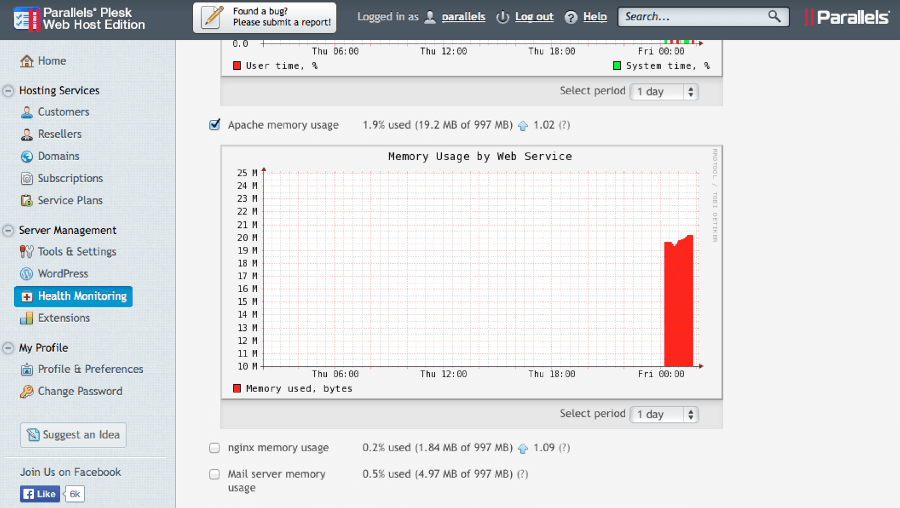This screenshot has width=900, height=508.
Task: Click the Apache usage (?) help hint
Action: pyautogui.click(x=565, y=125)
